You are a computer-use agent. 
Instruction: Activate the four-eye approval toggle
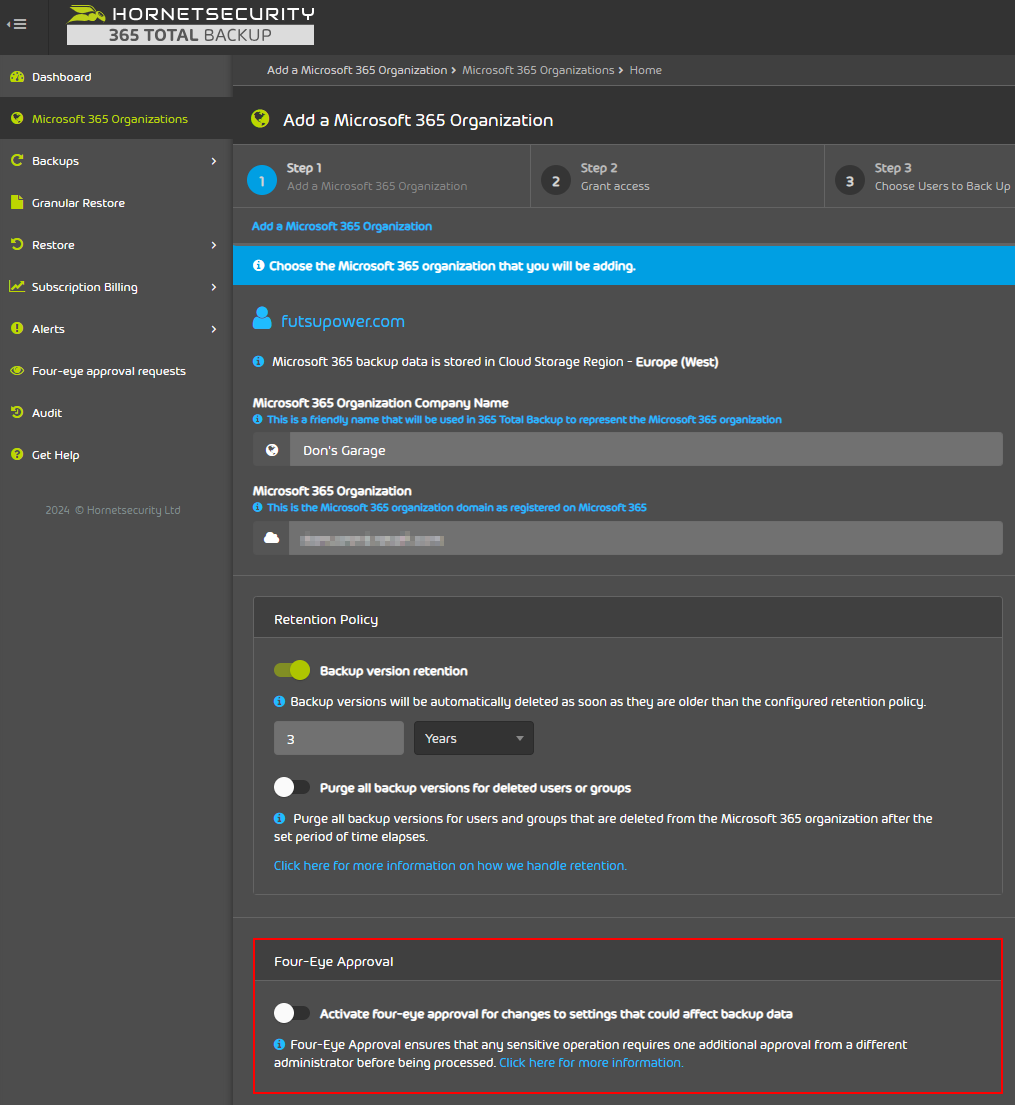292,1013
